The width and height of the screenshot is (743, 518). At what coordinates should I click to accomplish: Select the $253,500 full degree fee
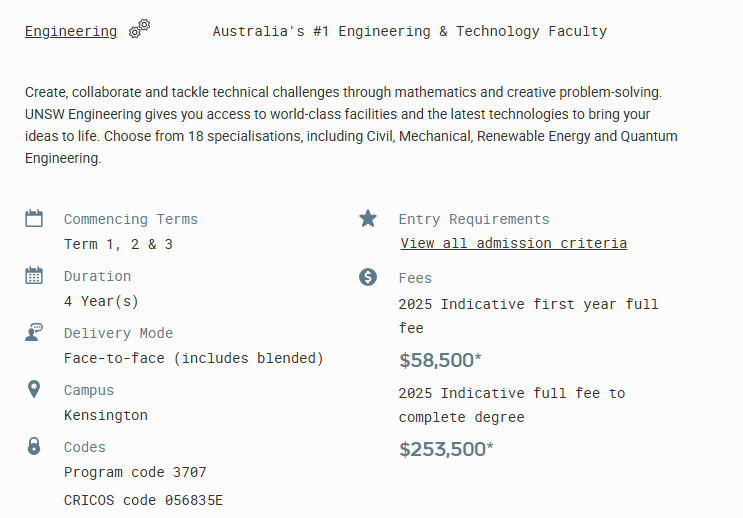coord(446,449)
